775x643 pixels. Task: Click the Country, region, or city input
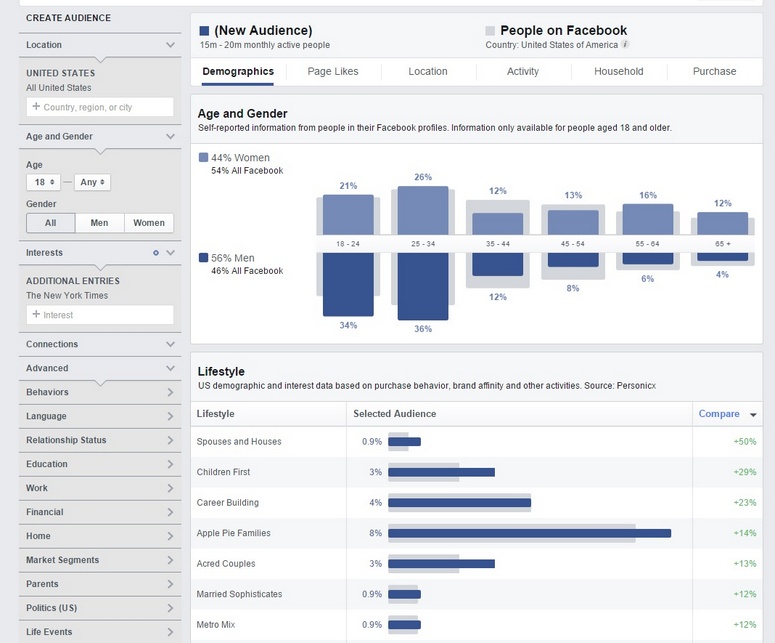100,107
